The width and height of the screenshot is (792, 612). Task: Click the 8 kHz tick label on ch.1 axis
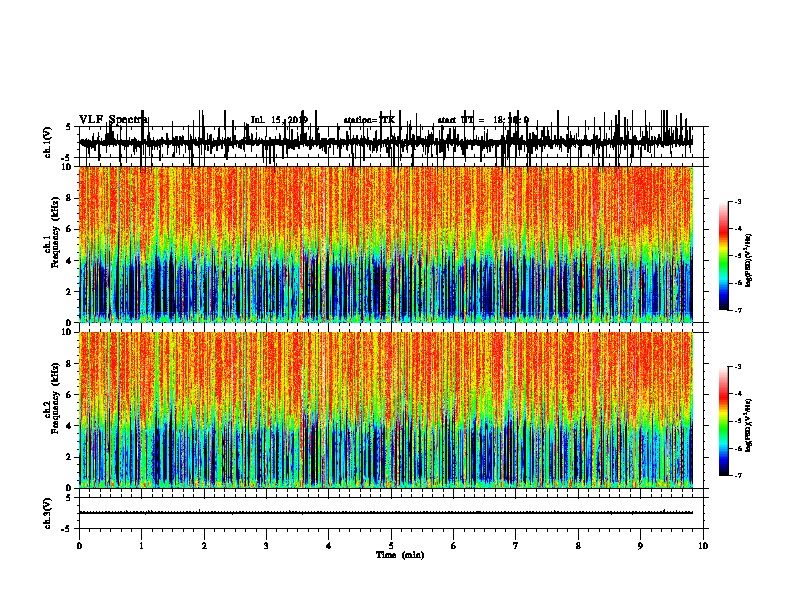(x=69, y=198)
